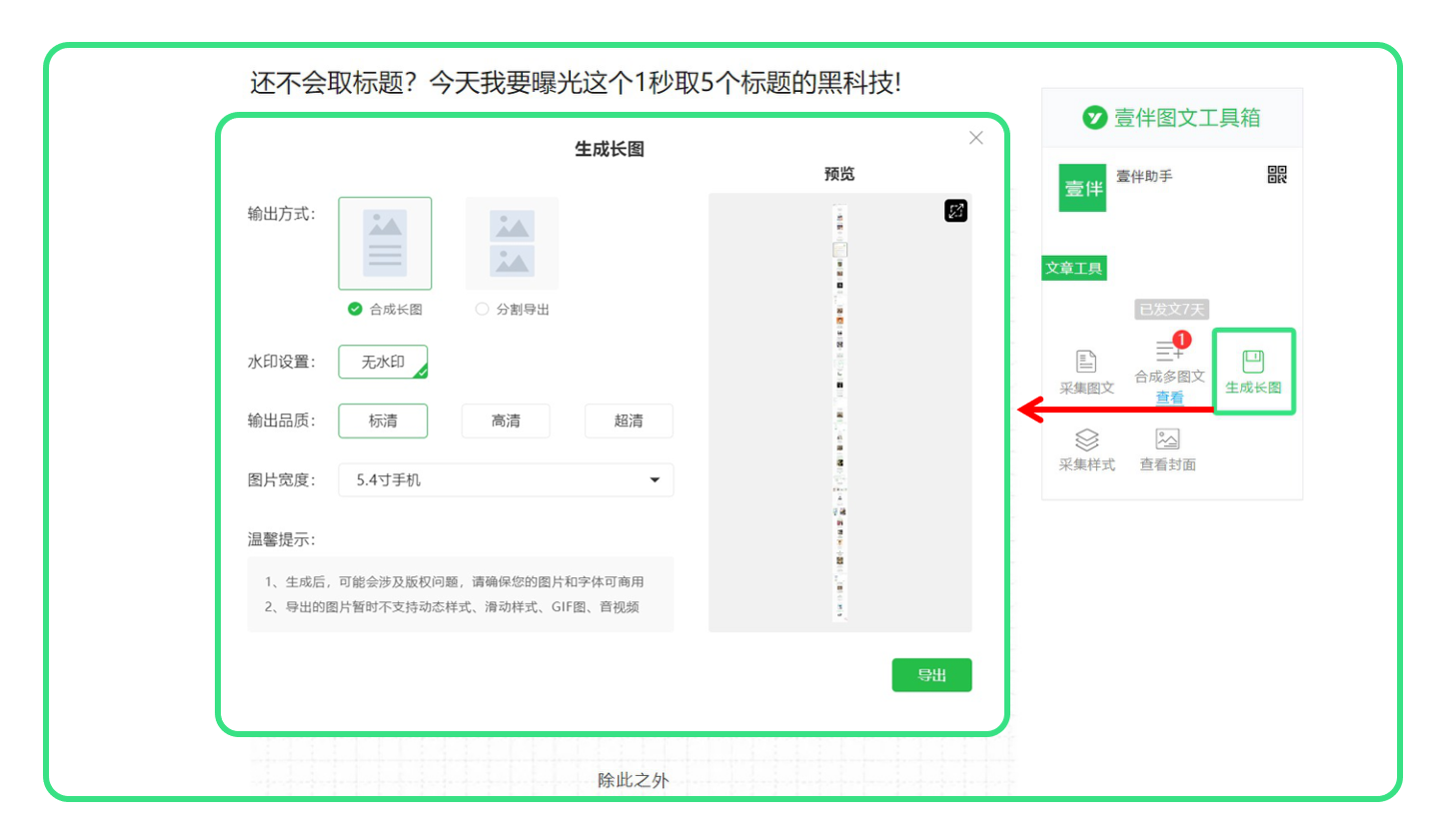This screenshot has height=840, width=1451.
Task: Expand the preview to fullscreen
Action: pos(956,211)
